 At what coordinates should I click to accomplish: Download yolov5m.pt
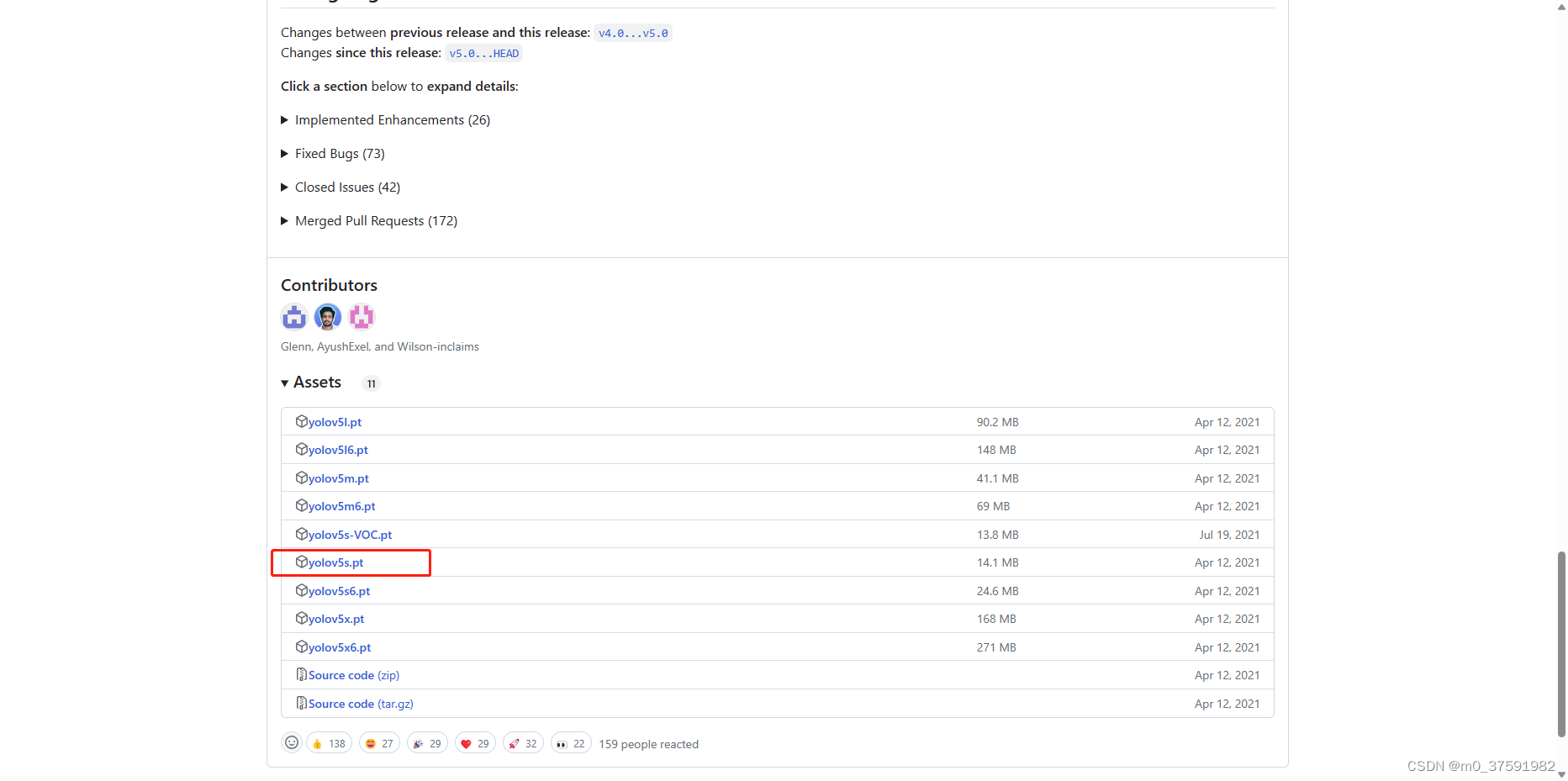click(339, 478)
